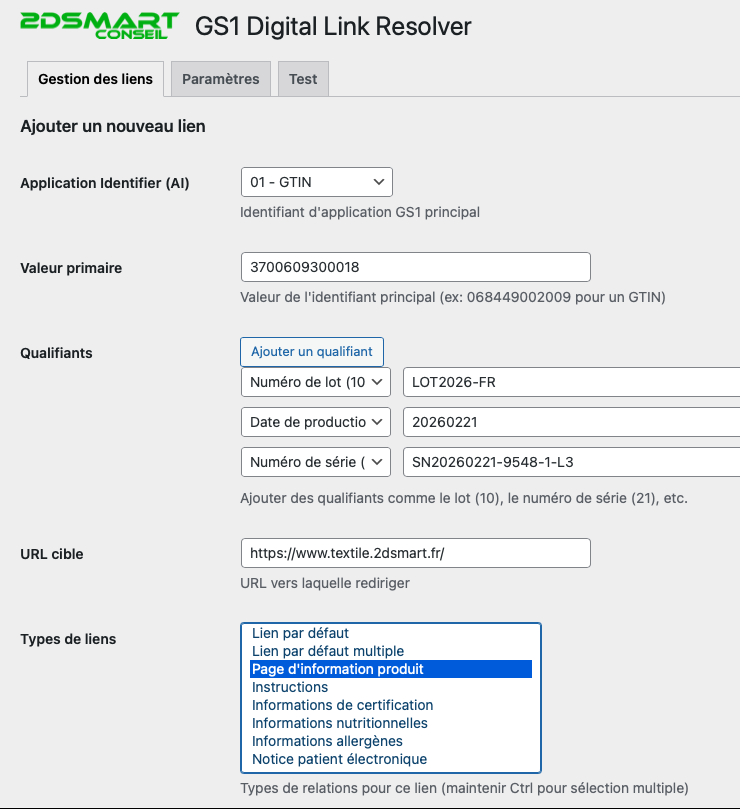Click the SN20260221-9548-1-L3 serial field
The height and width of the screenshot is (809, 740).
(x=570, y=463)
